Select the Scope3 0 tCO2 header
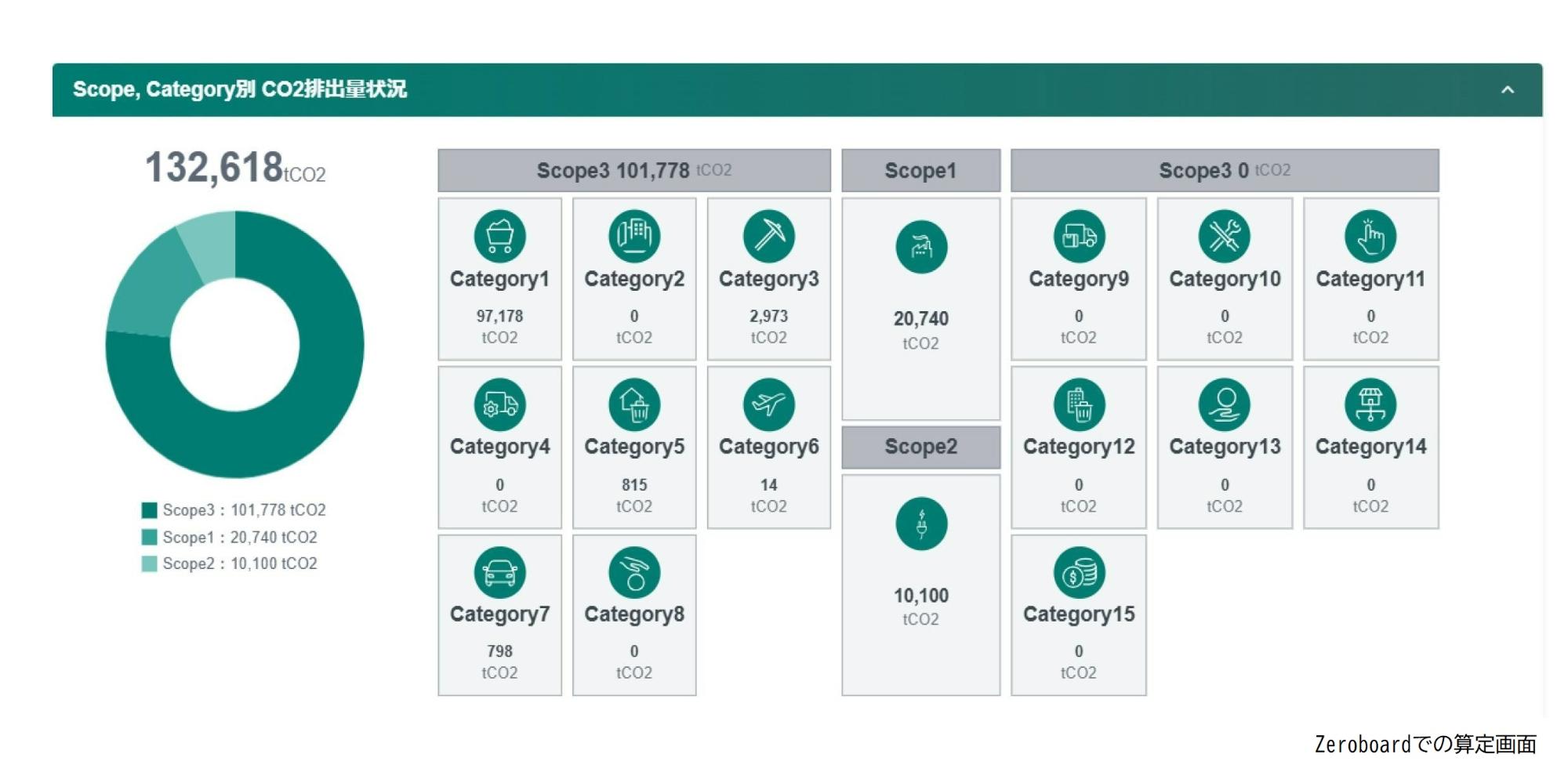Image resolution: width=1568 pixels, height=772 pixels. coord(1224,171)
